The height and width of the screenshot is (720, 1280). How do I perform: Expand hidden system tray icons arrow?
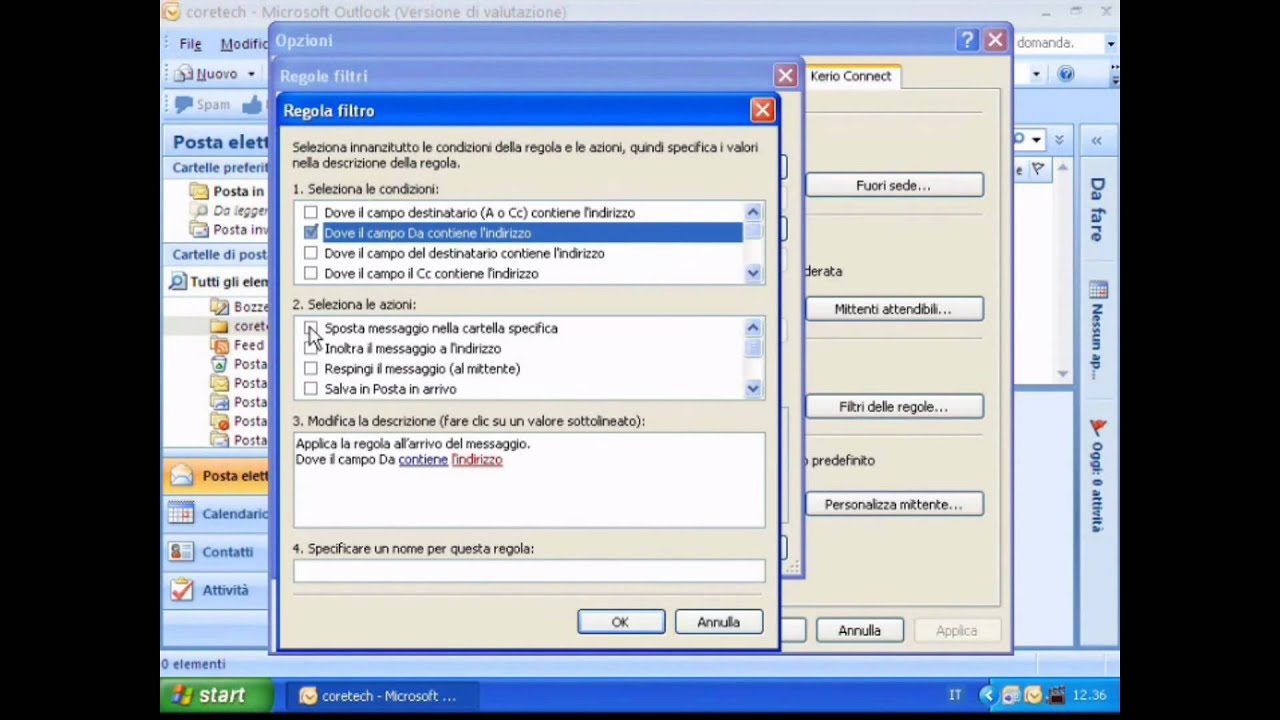(x=988, y=696)
